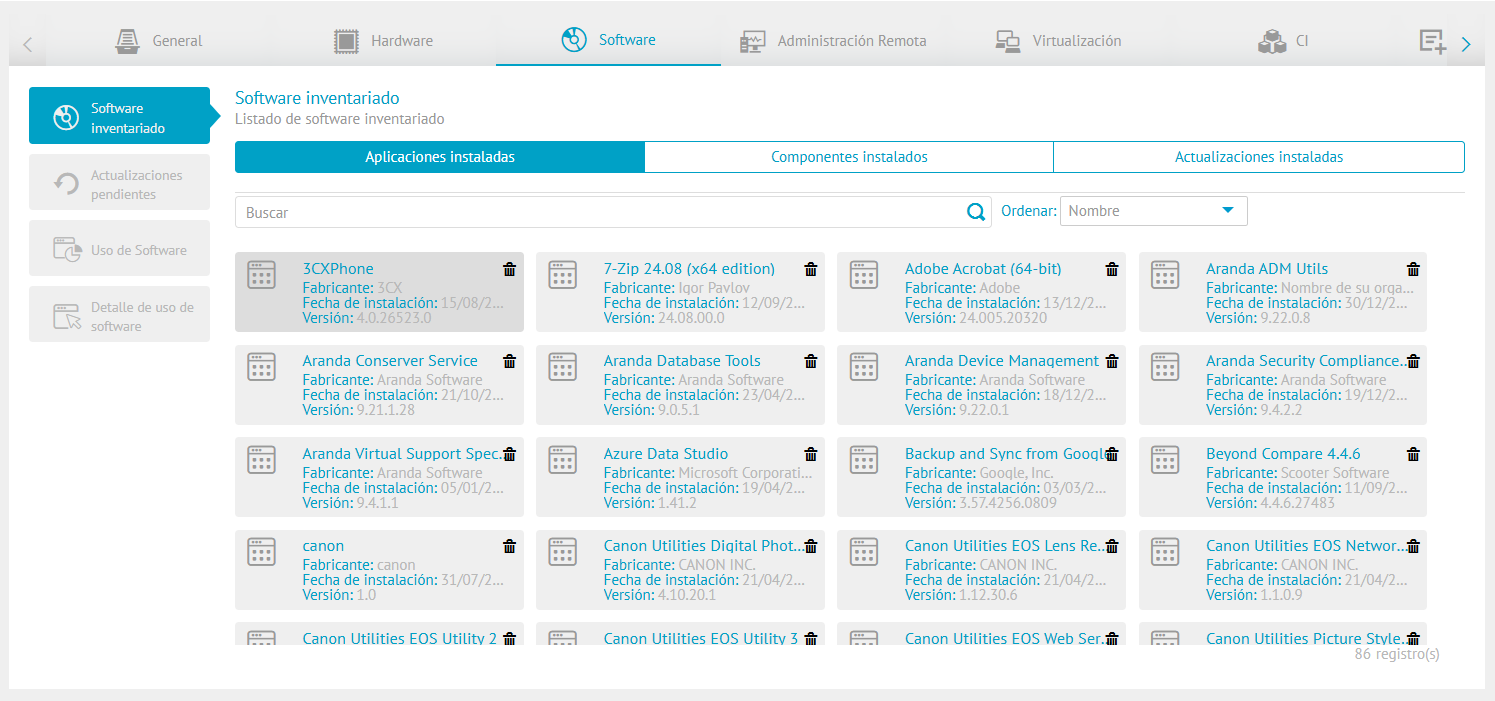Open Canon Utilities EOS Utility 3 entry
Viewport: 1495px width, 701px height.
click(x=701, y=638)
